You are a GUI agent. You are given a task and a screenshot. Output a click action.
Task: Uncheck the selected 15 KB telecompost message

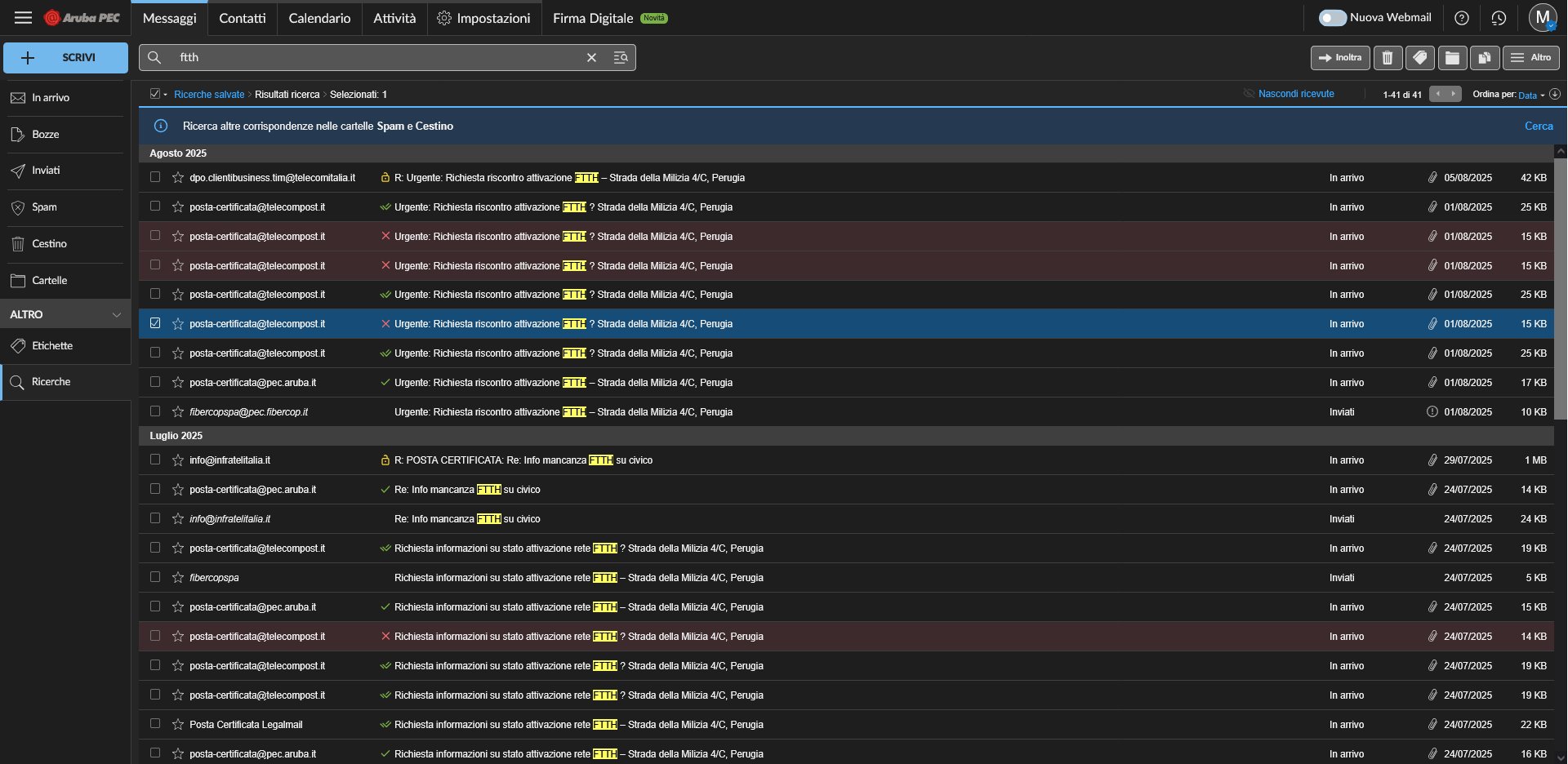pyautogui.click(x=155, y=324)
